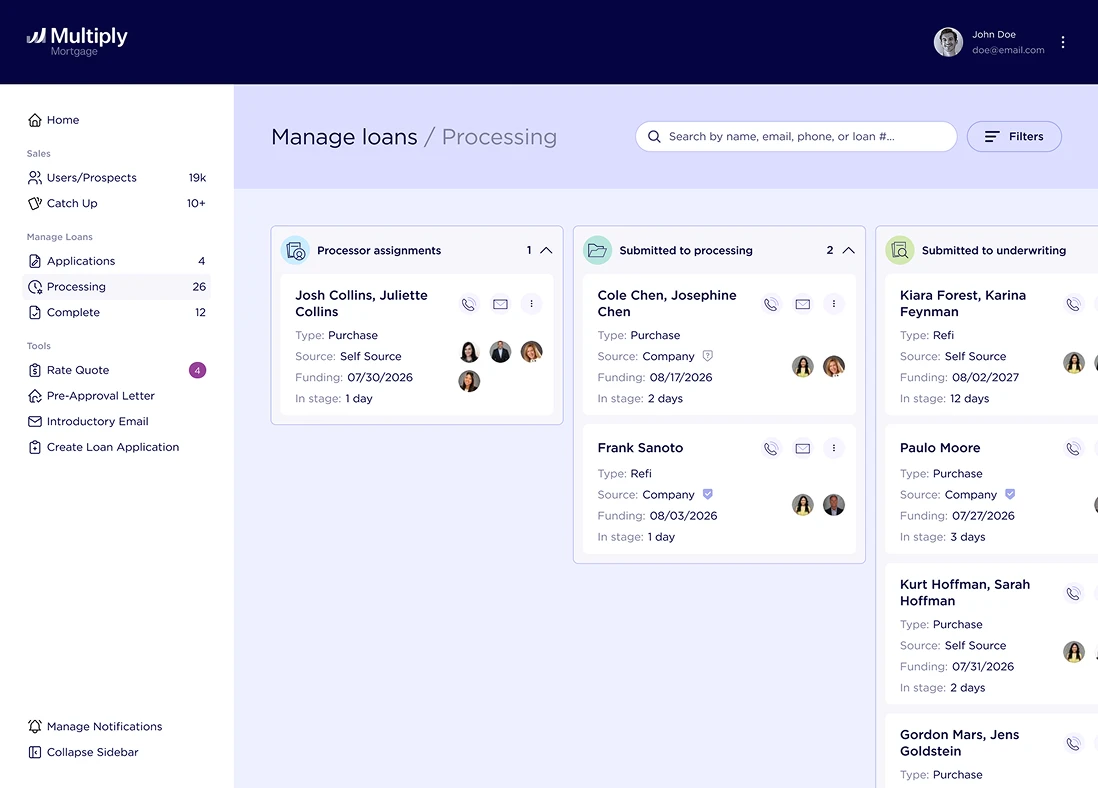Viewport: 1098px width, 788px height.
Task: Call Paulo Moore via phone icon
Action: point(1073,448)
